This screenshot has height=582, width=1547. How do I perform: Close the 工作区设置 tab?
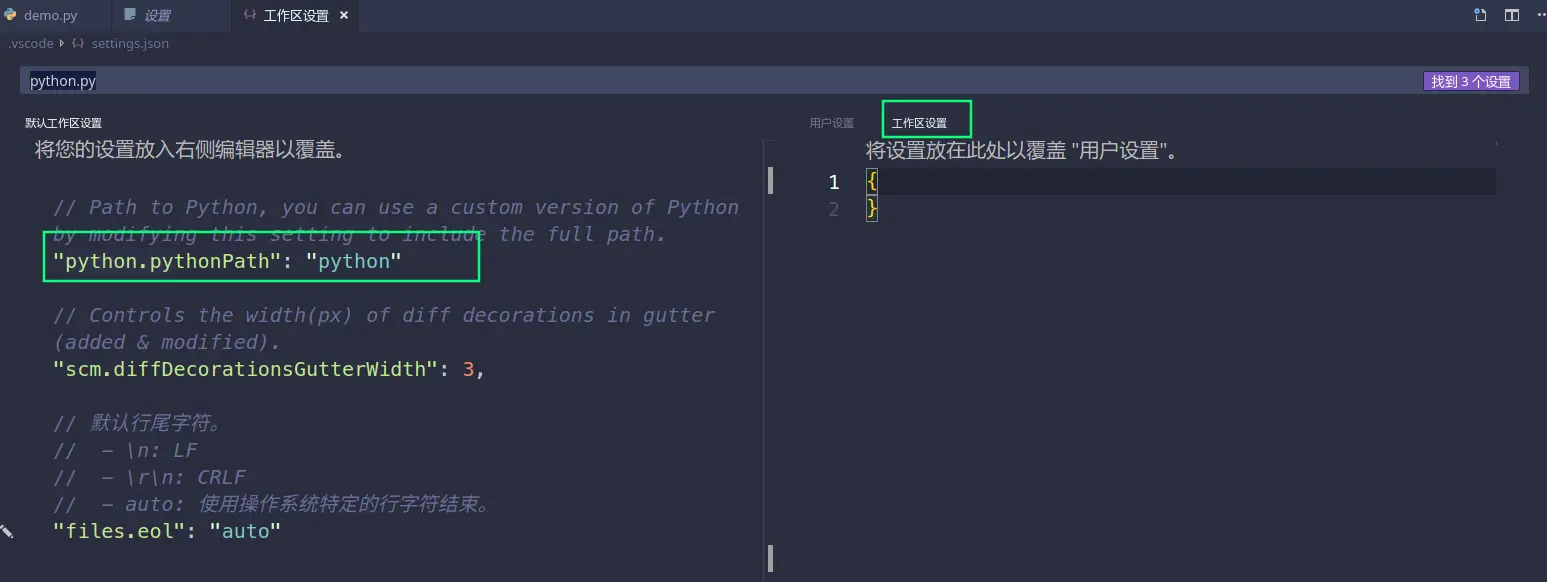click(x=343, y=16)
